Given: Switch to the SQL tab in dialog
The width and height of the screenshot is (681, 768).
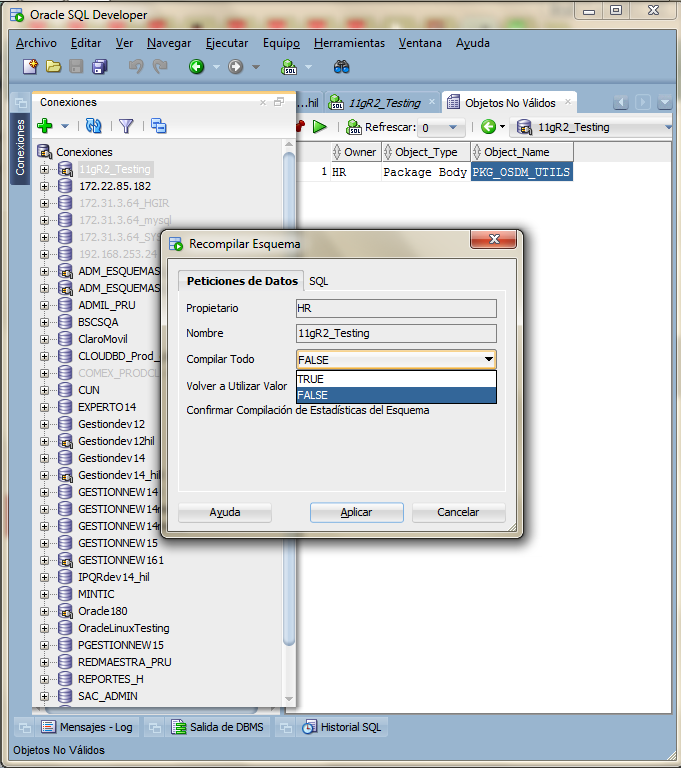Looking at the screenshot, I should [318, 281].
